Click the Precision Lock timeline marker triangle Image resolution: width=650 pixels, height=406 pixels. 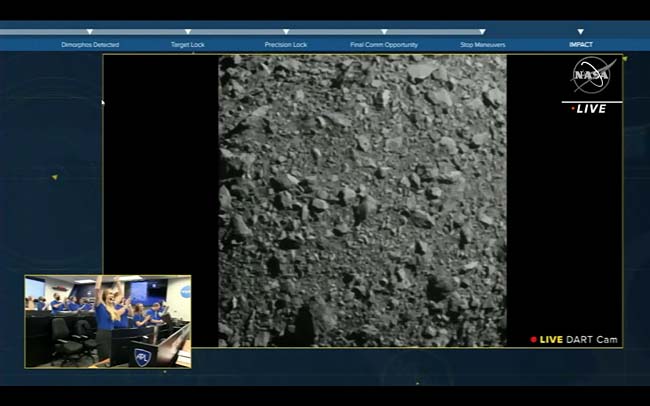click(x=286, y=32)
